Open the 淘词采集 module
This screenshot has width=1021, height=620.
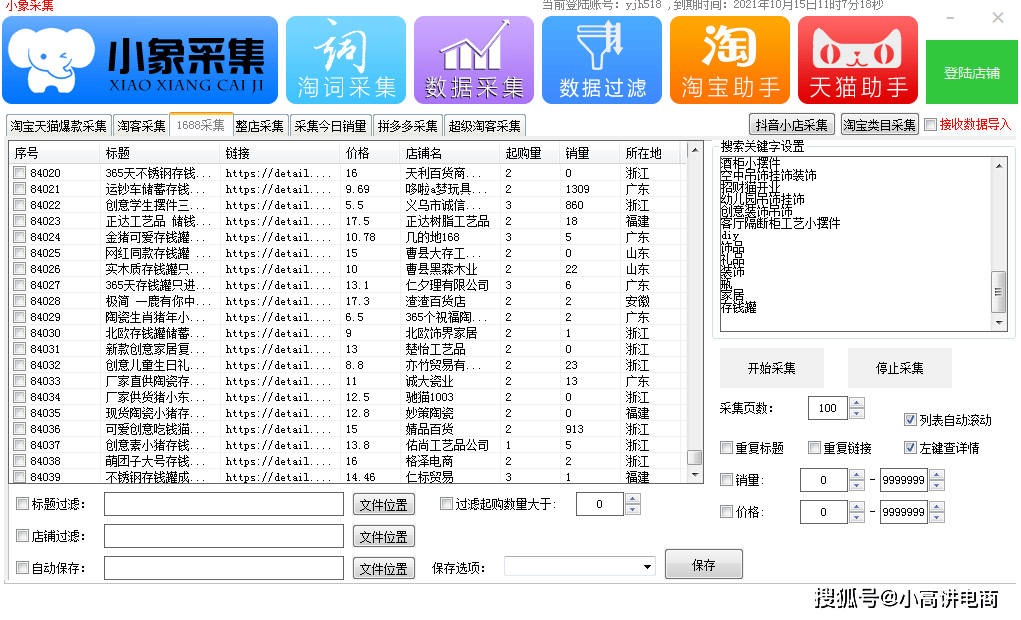pyautogui.click(x=346, y=61)
